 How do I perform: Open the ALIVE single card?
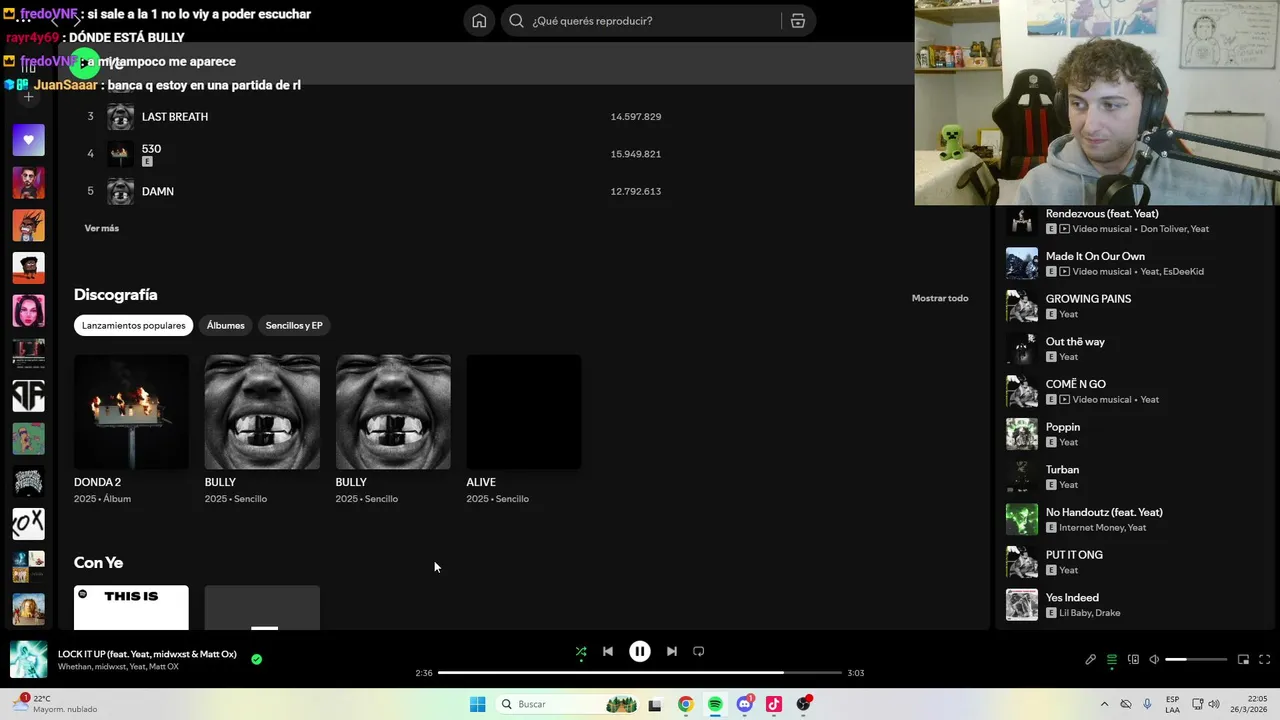coord(523,430)
